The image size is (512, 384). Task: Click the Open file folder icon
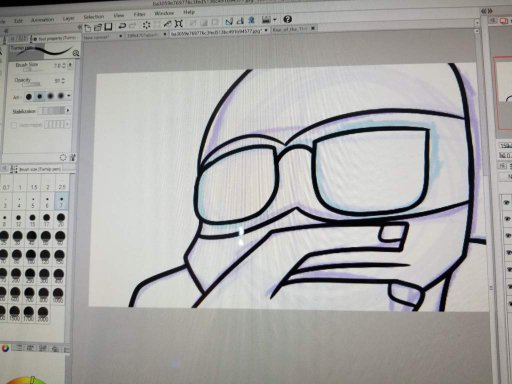pyautogui.click(x=98, y=27)
